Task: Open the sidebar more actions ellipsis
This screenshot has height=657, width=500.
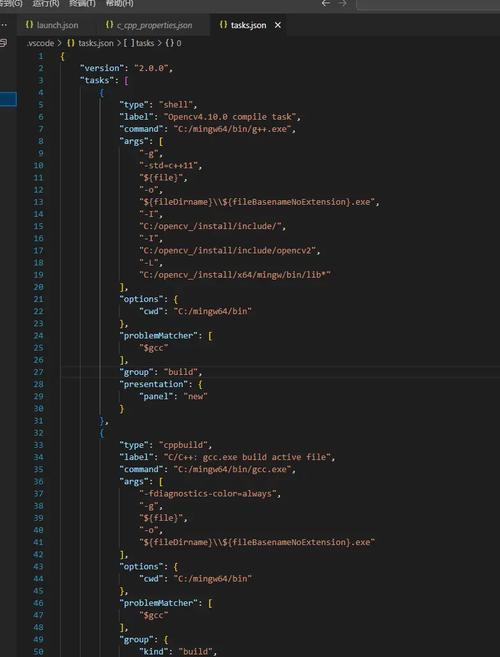Action: pyautogui.click(x=4, y=25)
